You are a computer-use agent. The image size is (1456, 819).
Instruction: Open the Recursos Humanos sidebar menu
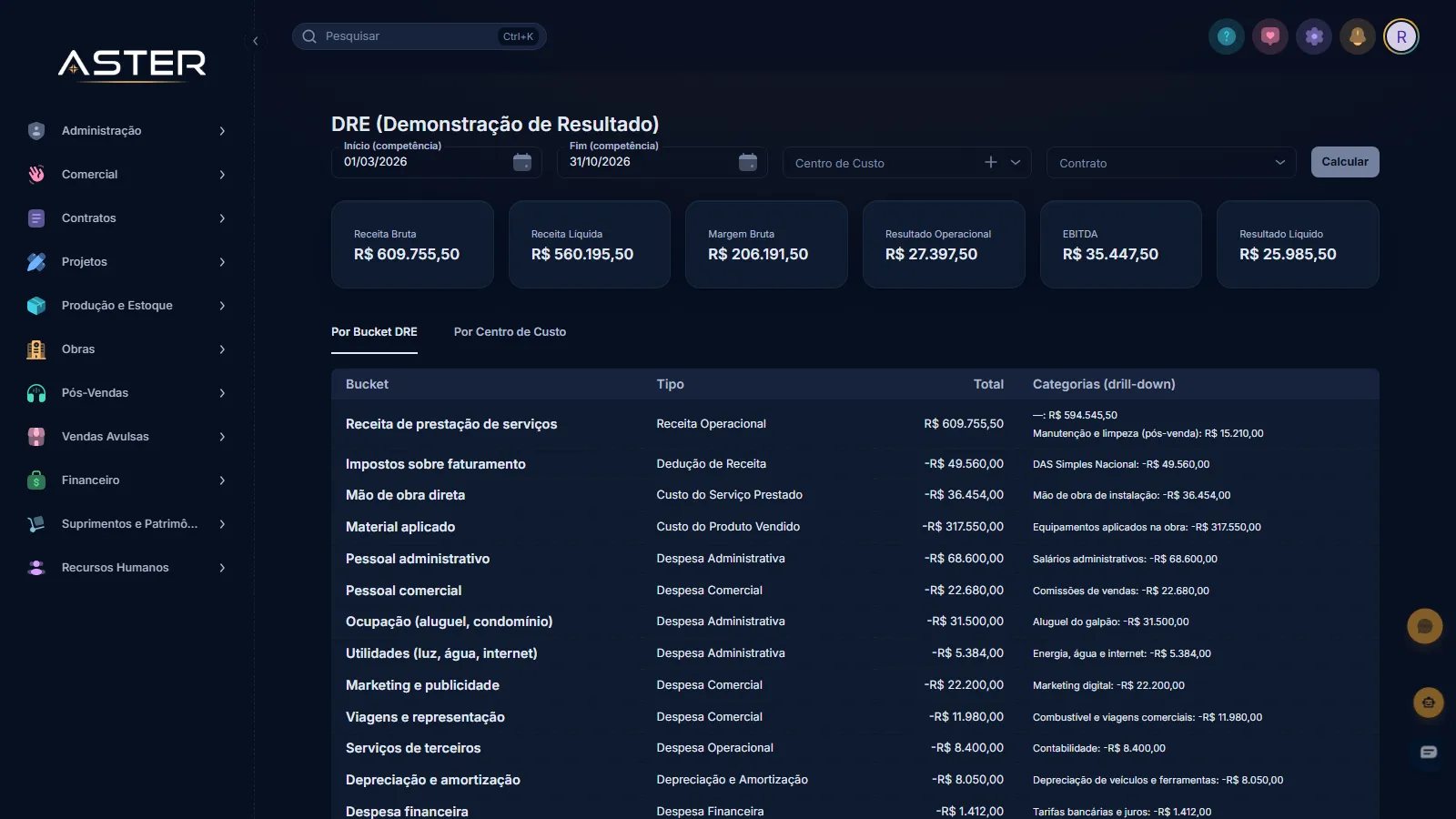coord(127,568)
